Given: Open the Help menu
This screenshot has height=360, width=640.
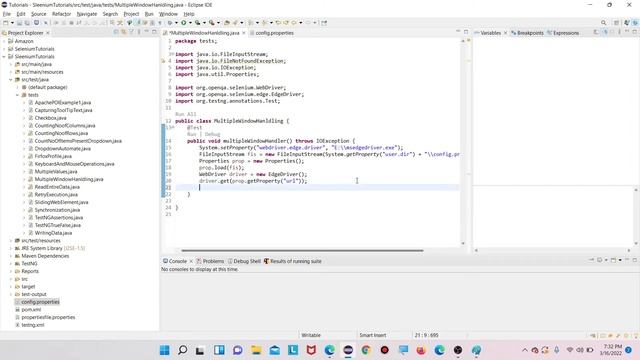Looking at the screenshot, I should 189,14.
